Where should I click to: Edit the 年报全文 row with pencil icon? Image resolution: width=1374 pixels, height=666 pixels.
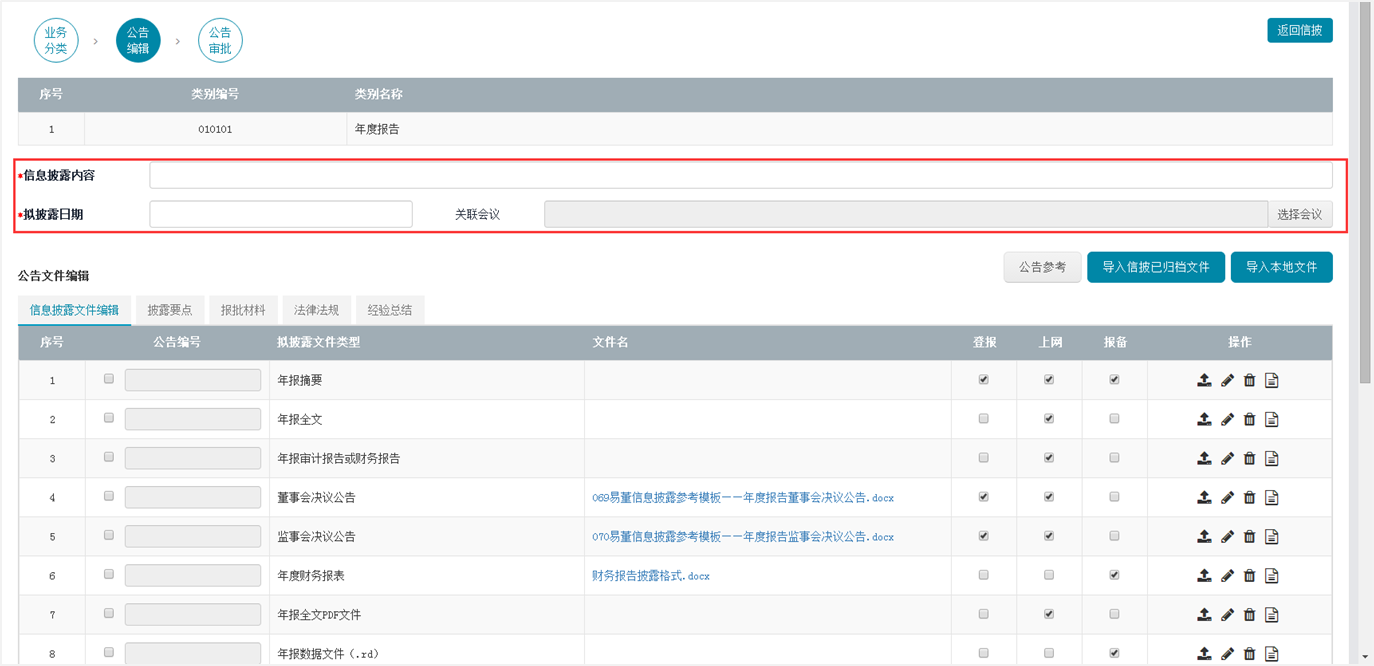click(x=1227, y=419)
